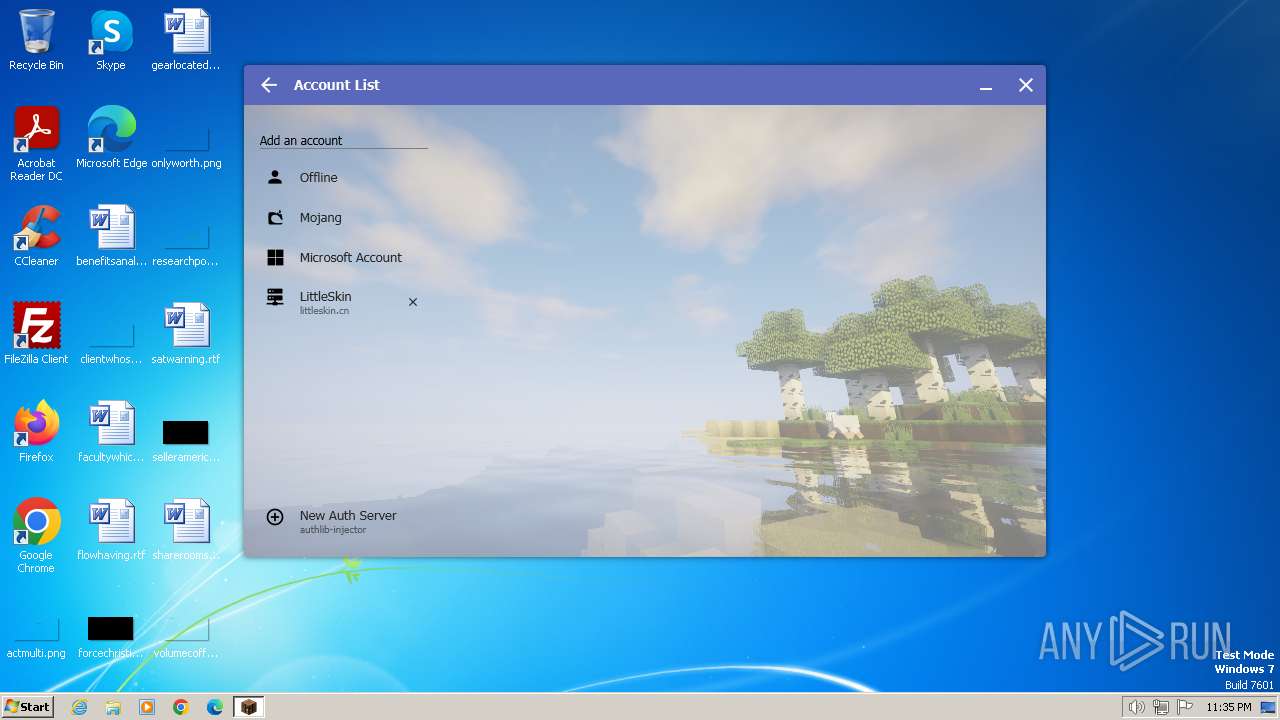Viewport: 1280px width, 720px height.
Task: Launch Google Chrome desktop shortcut
Action: point(36,536)
